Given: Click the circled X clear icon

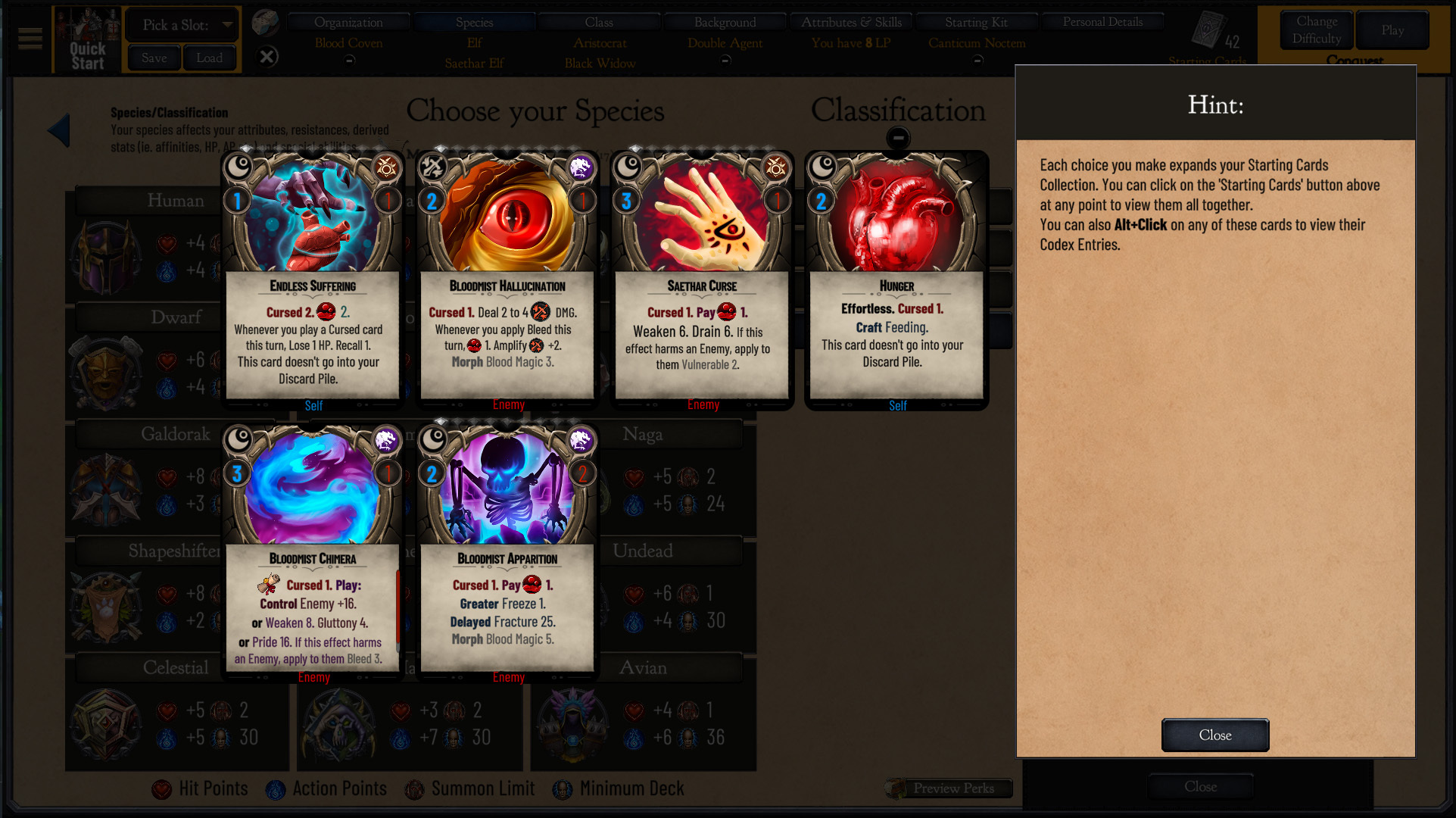Looking at the screenshot, I should coord(267,57).
